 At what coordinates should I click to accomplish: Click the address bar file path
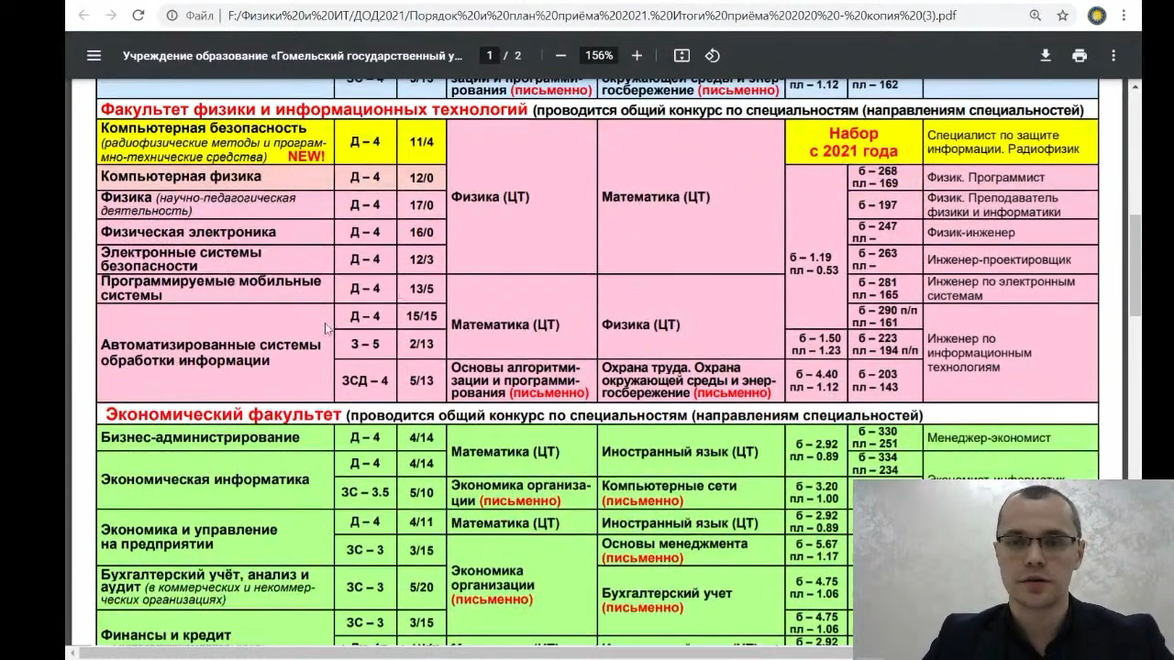[591, 15]
